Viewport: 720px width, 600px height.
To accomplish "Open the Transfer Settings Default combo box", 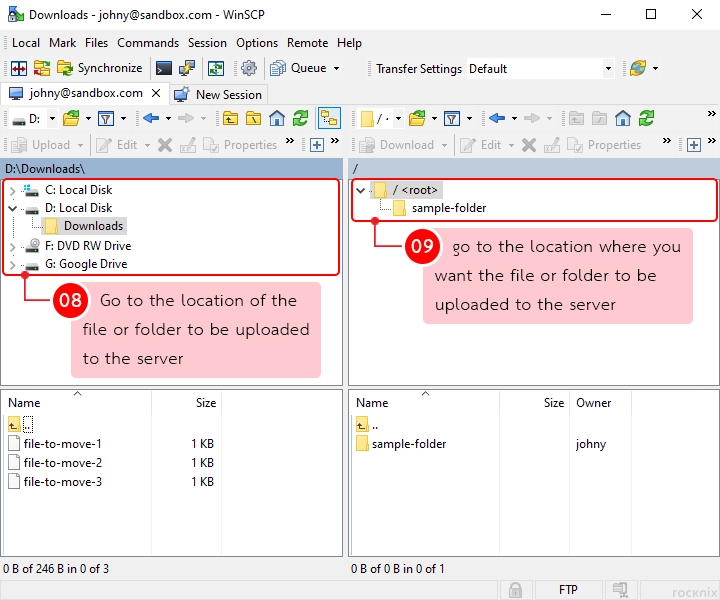I will pyautogui.click(x=540, y=69).
